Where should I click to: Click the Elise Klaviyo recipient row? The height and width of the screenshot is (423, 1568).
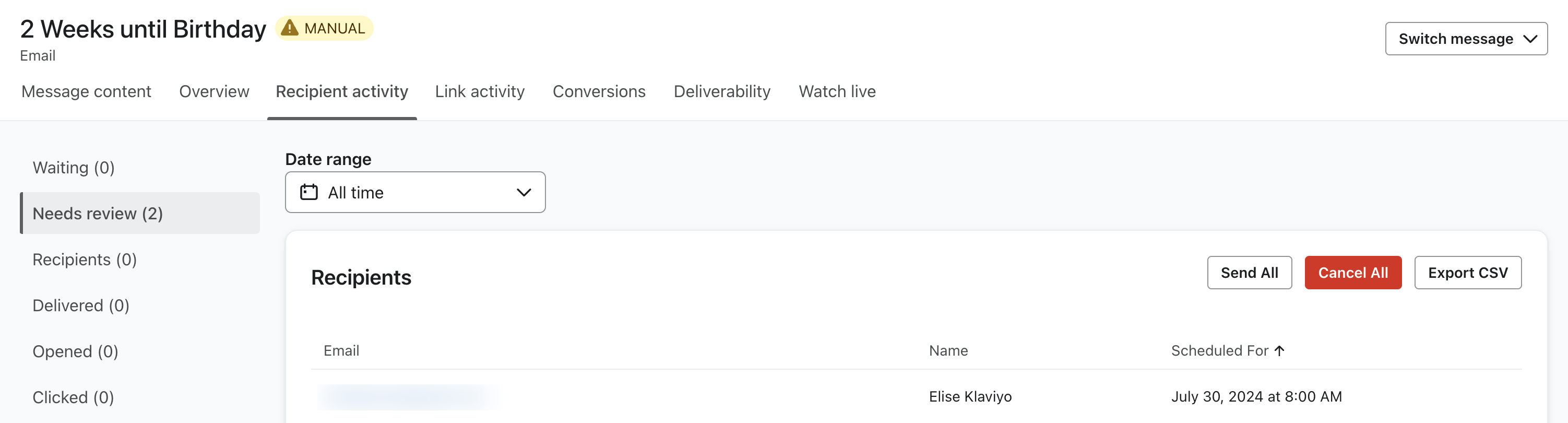coord(970,397)
